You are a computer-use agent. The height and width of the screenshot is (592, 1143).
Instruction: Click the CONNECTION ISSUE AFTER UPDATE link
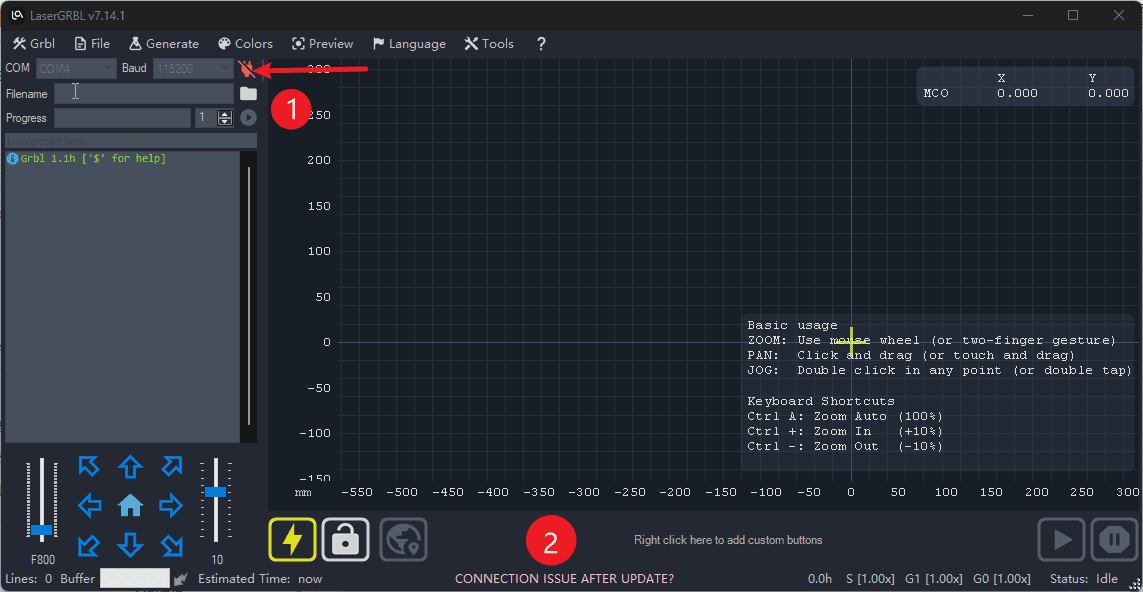tap(564, 579)
